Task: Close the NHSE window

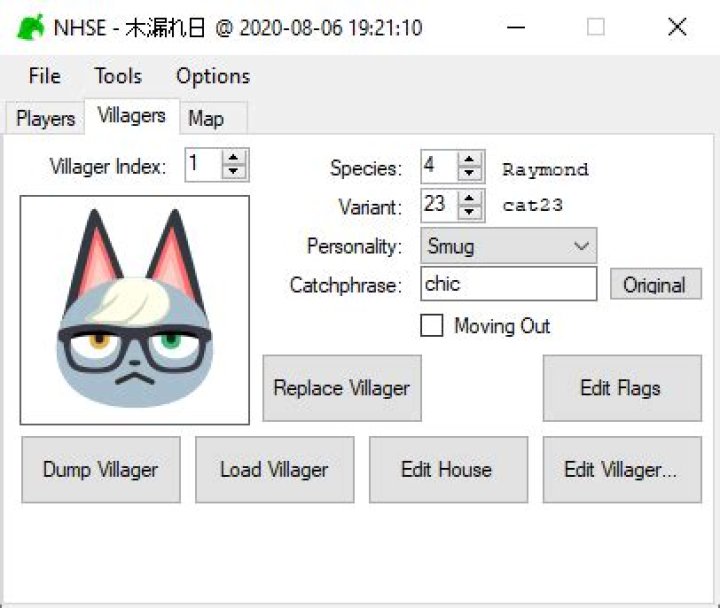Action: pyautogui.click(x=677, y=27)
